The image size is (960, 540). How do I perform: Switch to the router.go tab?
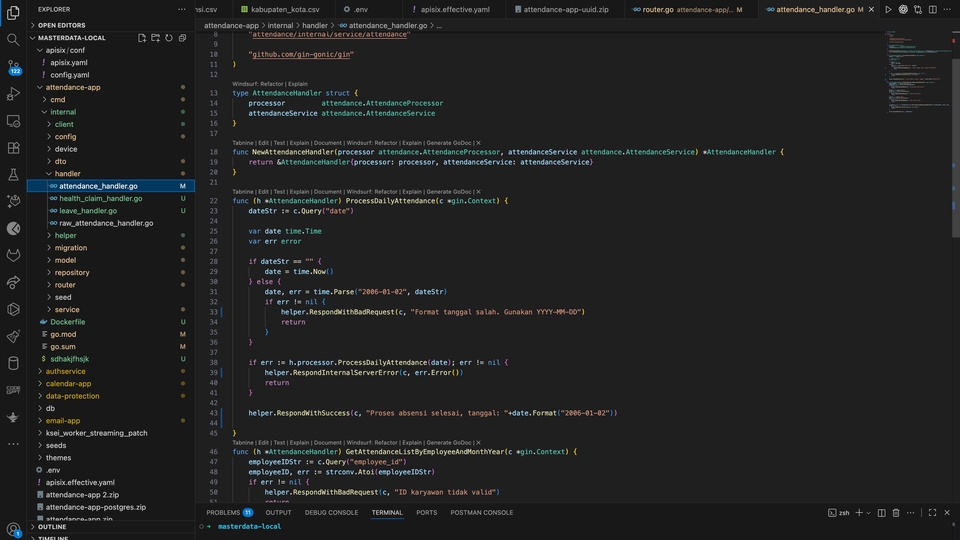[657, 9]
